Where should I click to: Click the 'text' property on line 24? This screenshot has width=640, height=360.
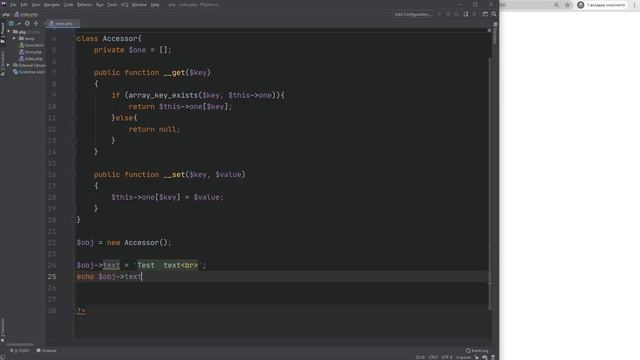click(x=111, y=265)
